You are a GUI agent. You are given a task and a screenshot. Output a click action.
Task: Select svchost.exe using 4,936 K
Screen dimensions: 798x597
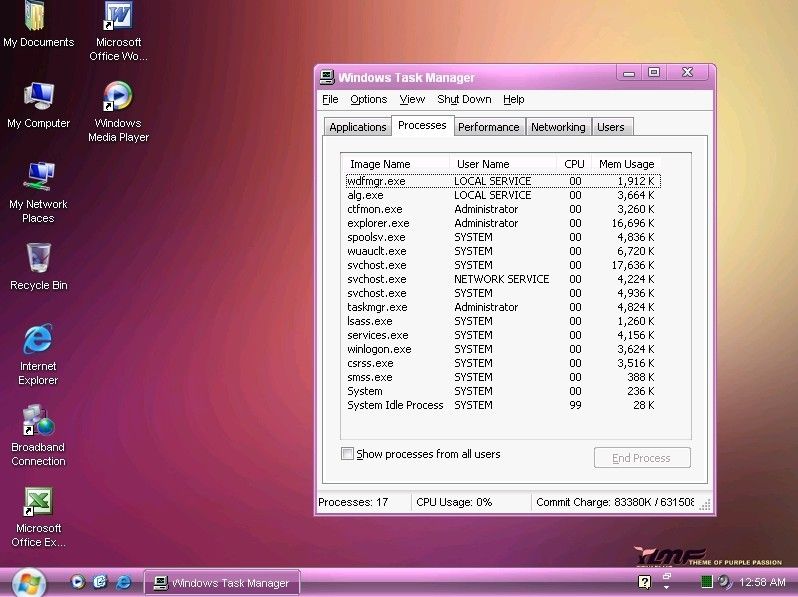pyautogui.click(x=503, y=293)
